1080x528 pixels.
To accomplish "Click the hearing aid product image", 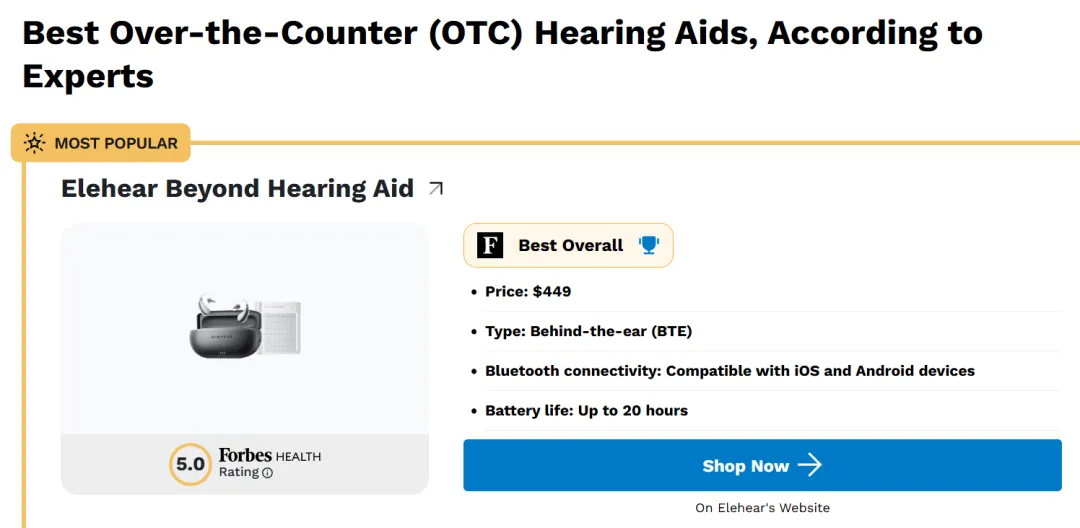I will coord(245,327).
